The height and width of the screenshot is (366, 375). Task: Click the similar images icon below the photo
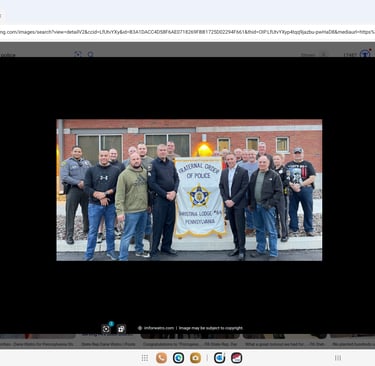pyautogui.click(x=121, y=329)
